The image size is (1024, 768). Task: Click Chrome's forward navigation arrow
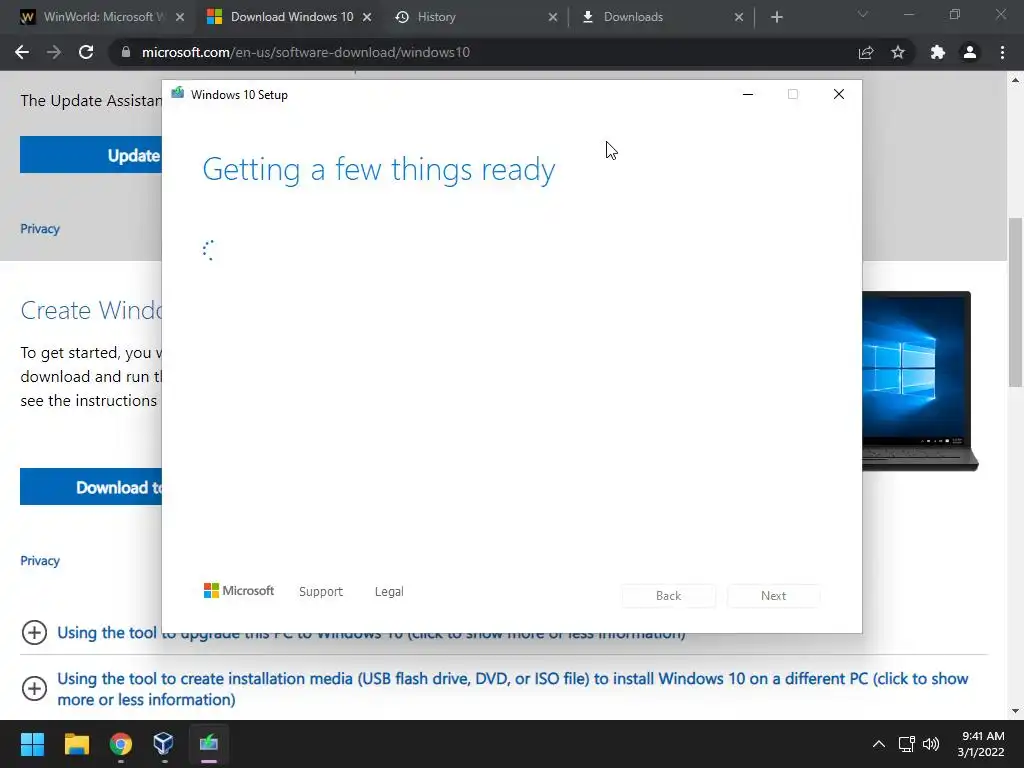pyautogui.click(x=54, y=52)
